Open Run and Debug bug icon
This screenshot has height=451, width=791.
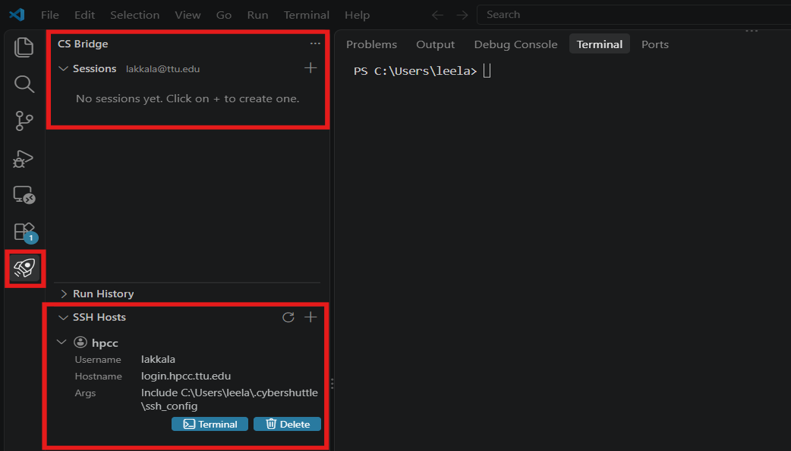tap(23, 158)
